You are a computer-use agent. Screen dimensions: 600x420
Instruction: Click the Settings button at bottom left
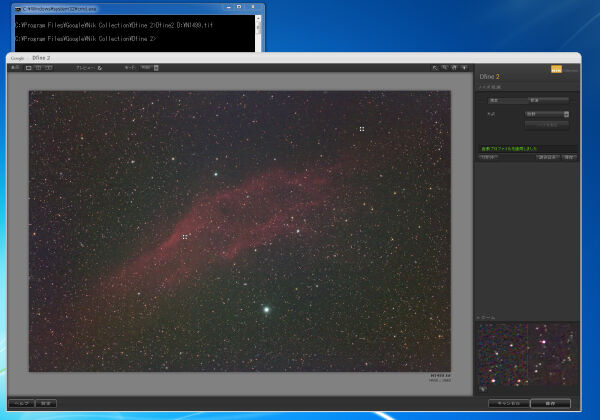[46, 403]
